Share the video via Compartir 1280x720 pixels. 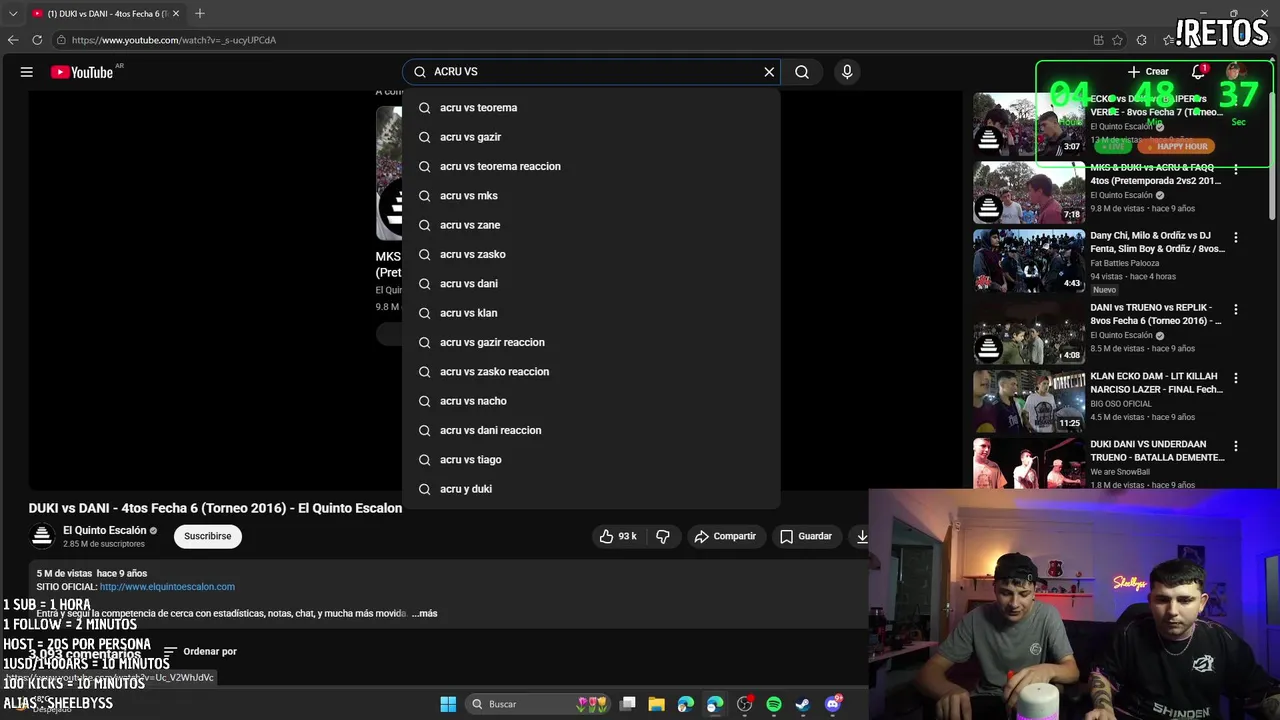point(725,536)
